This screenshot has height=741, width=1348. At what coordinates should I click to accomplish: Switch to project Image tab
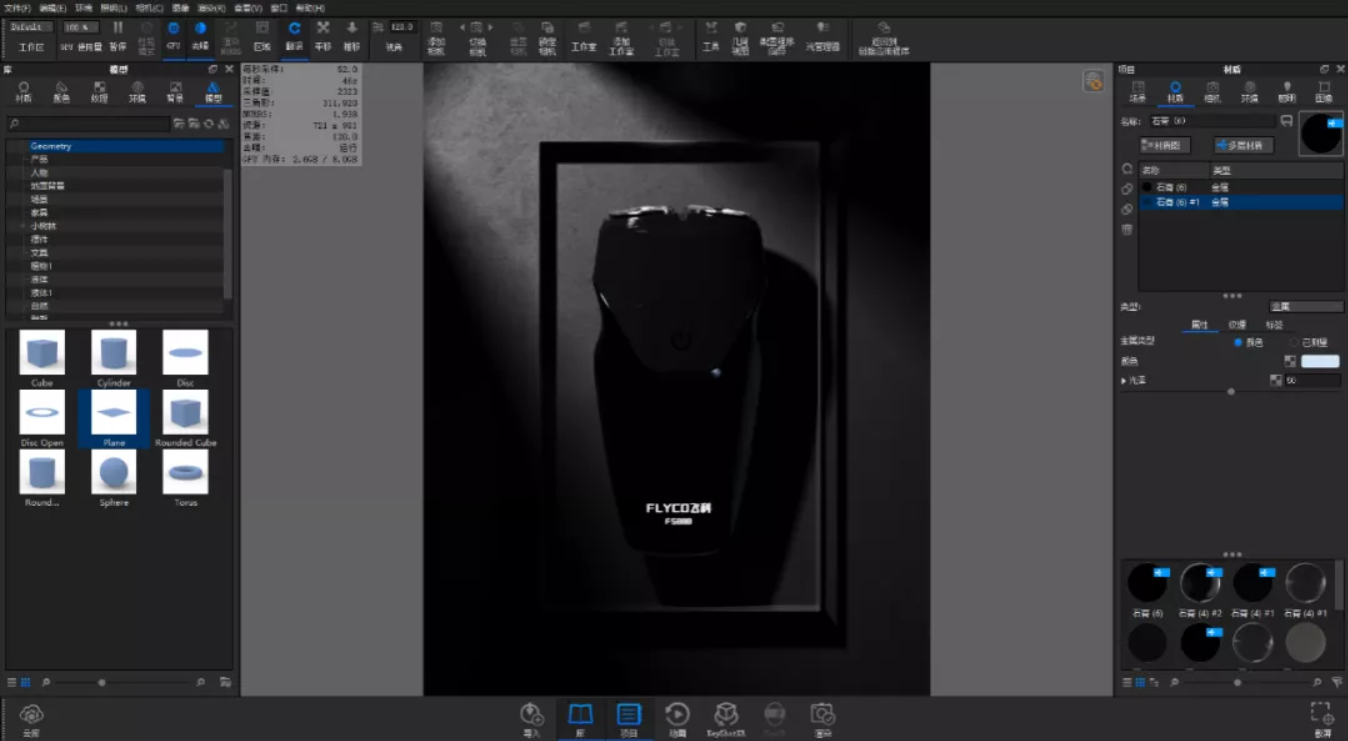click(x=1324, y=92)
